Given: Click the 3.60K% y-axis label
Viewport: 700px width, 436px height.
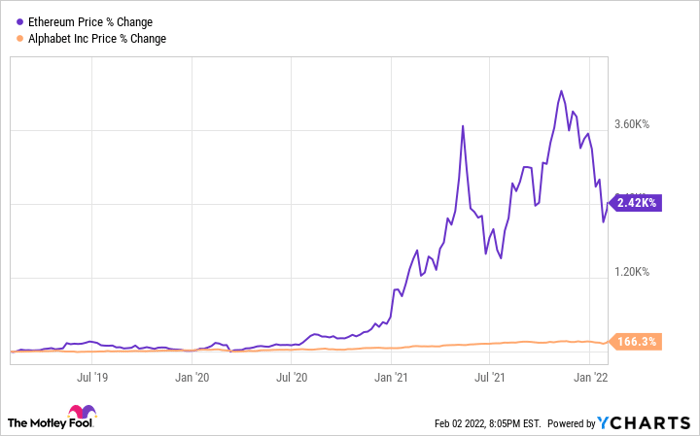Looking at the screenshot, I should (x=632, y=124).
